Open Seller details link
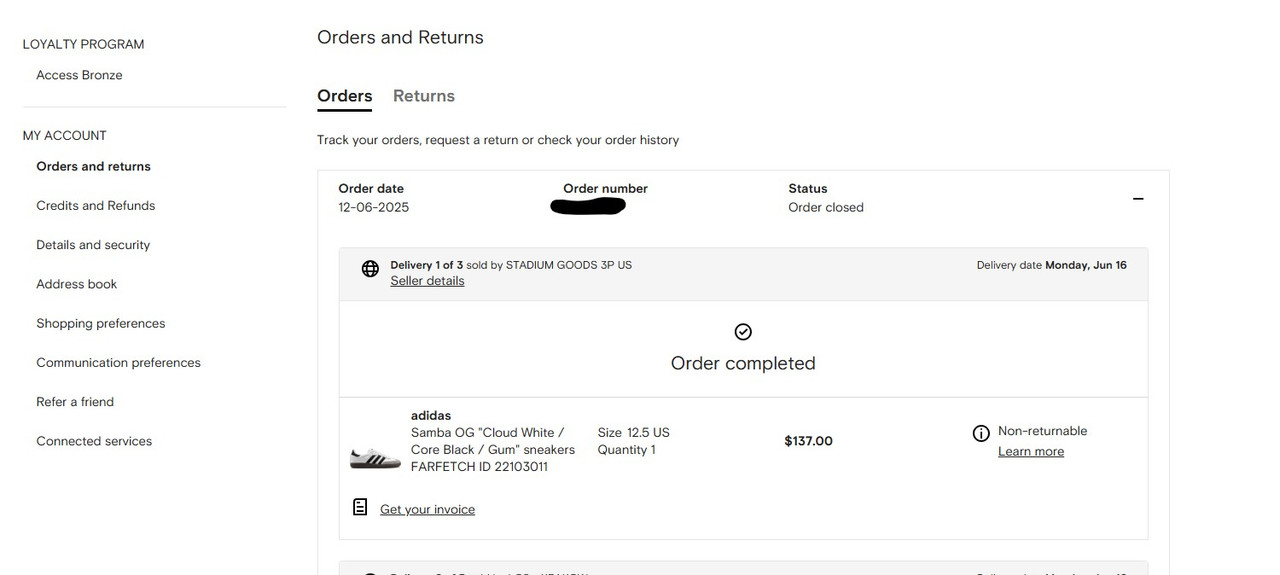The height and width of the screenshot is (575, 1280). pos(427,281)
